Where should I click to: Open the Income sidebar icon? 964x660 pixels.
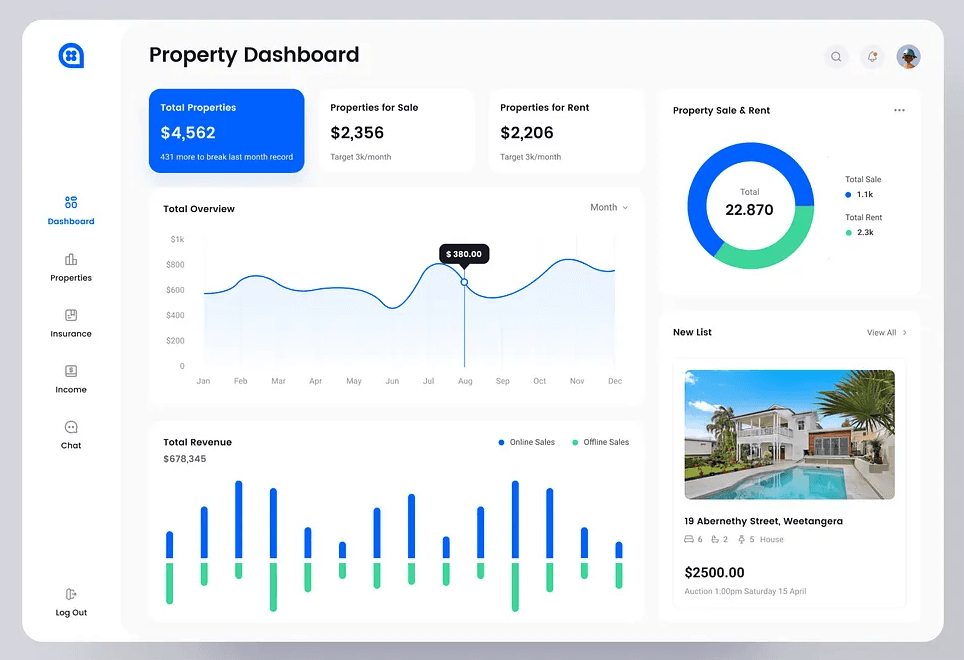click(71, 371)
